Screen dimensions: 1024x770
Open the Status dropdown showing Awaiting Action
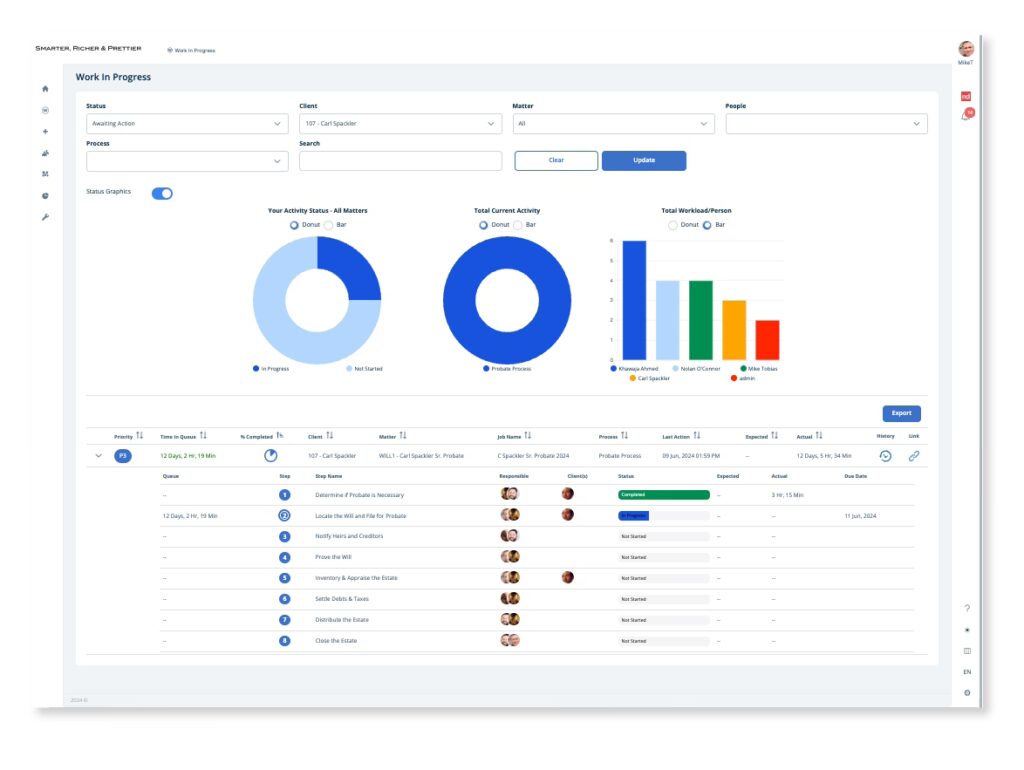pyautogui.click(x=187, y=124)
